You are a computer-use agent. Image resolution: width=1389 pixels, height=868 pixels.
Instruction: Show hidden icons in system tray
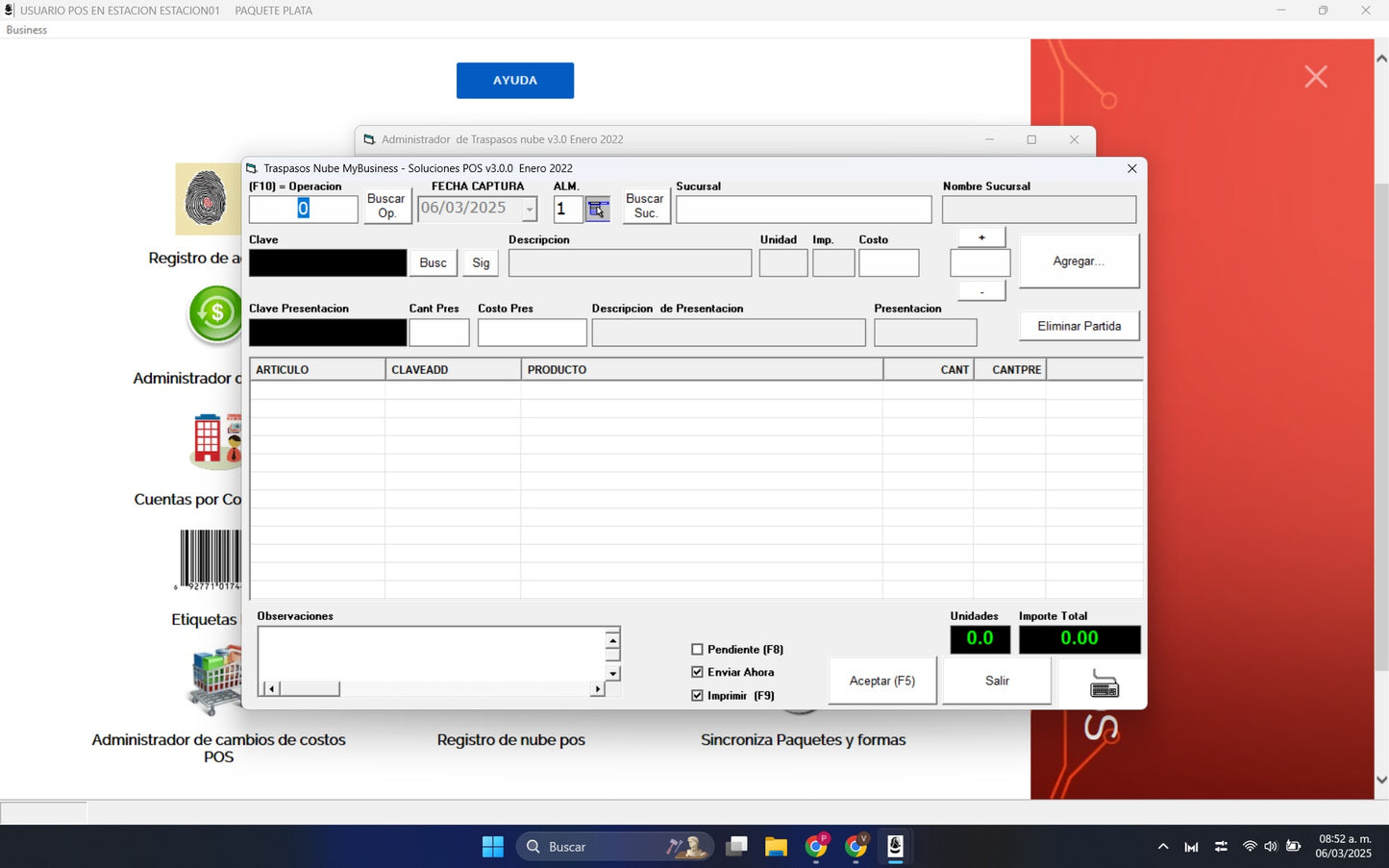(1163, 847)
